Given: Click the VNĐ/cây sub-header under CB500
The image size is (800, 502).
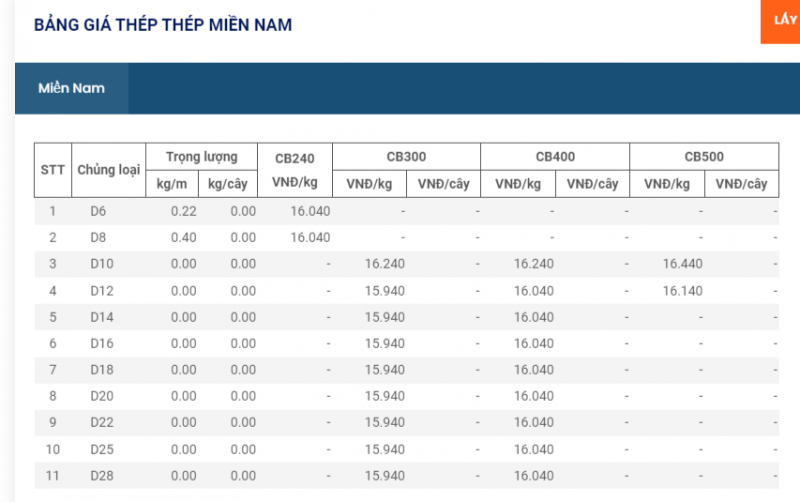Looking at the screenshot, I should pyautogui.click(x=741, y=184).
